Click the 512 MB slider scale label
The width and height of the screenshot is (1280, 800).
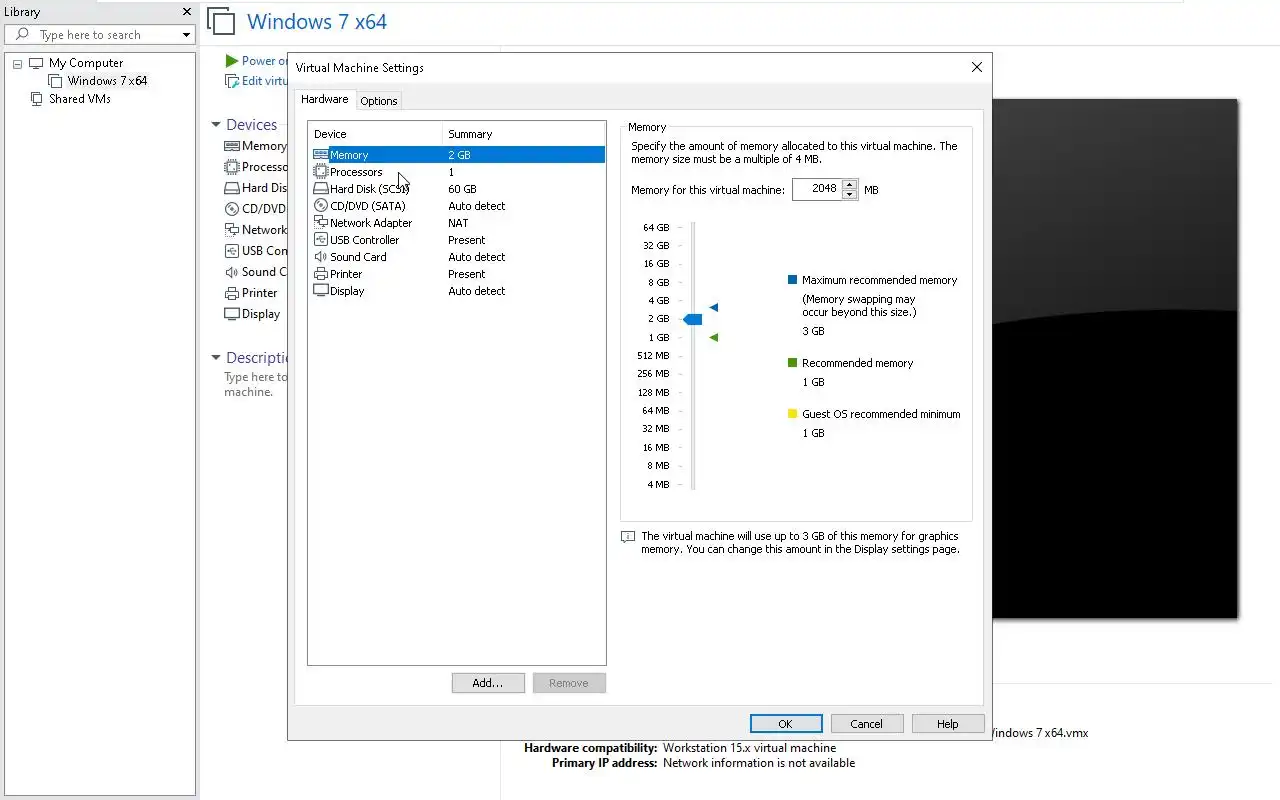[x=653, y=356]
